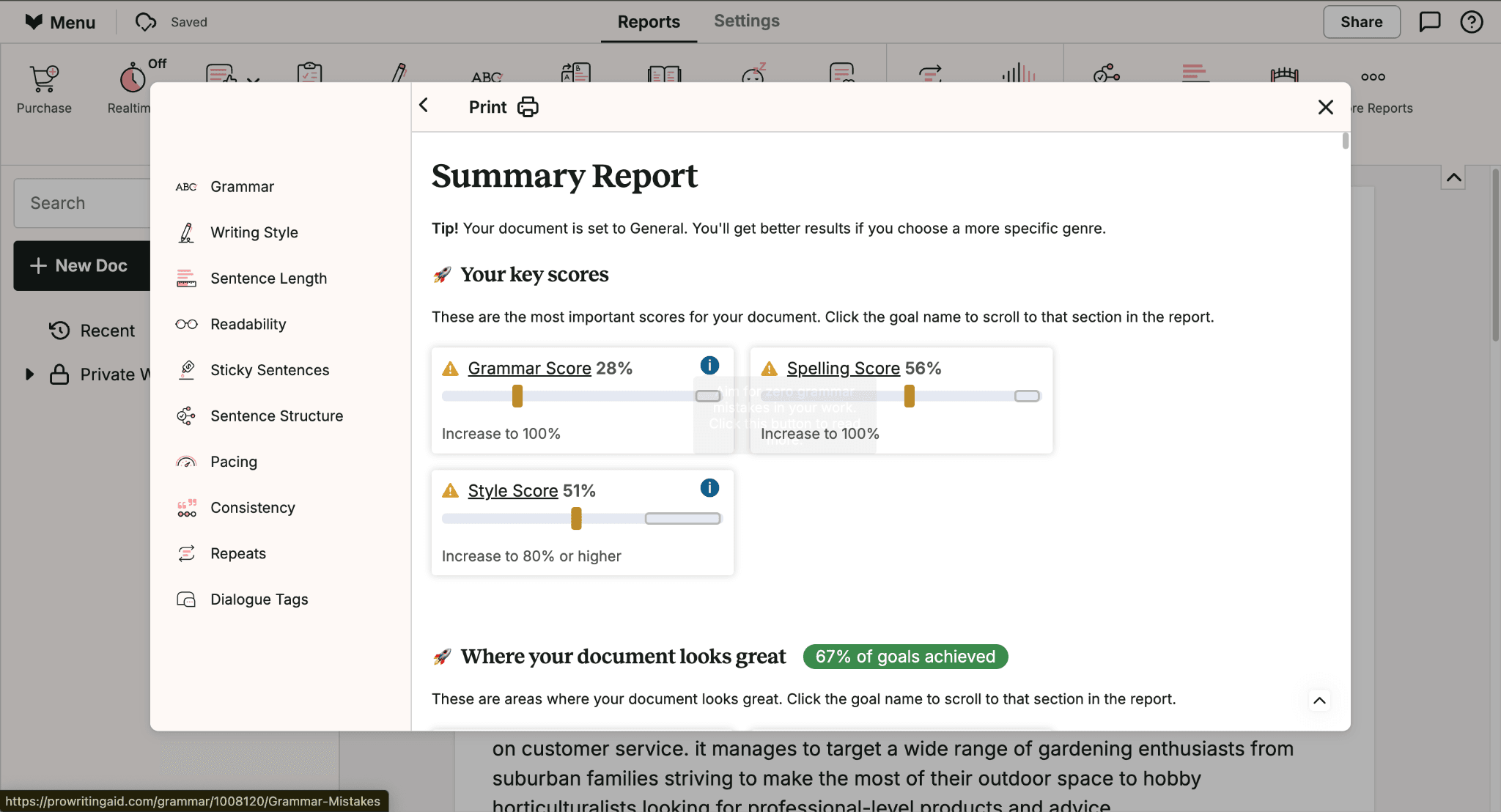Follow the Grammar Score link
The width and height of the screenshot is (1501, 812).
point(529,368)
